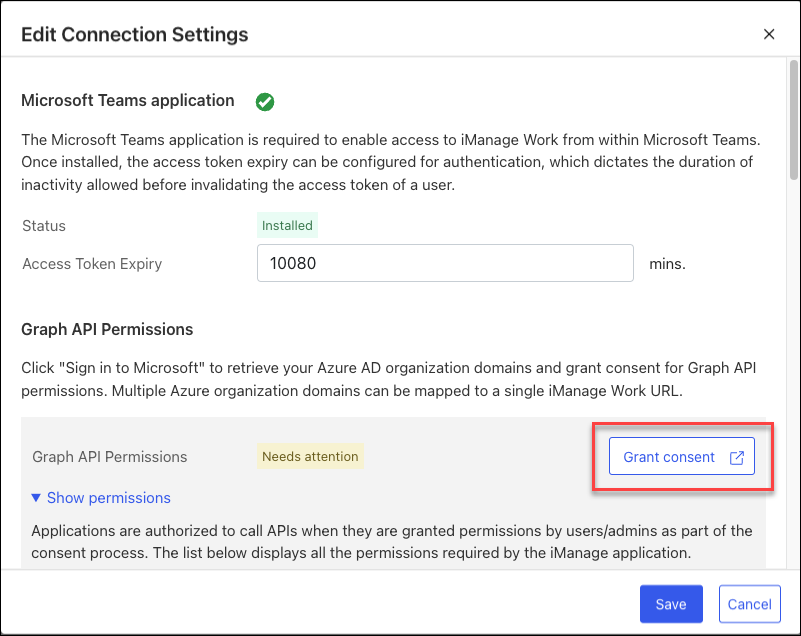The width and height of the screenshot is (801, 636).
Task: Click the Installed status badge
Action: tap(287, 225)
